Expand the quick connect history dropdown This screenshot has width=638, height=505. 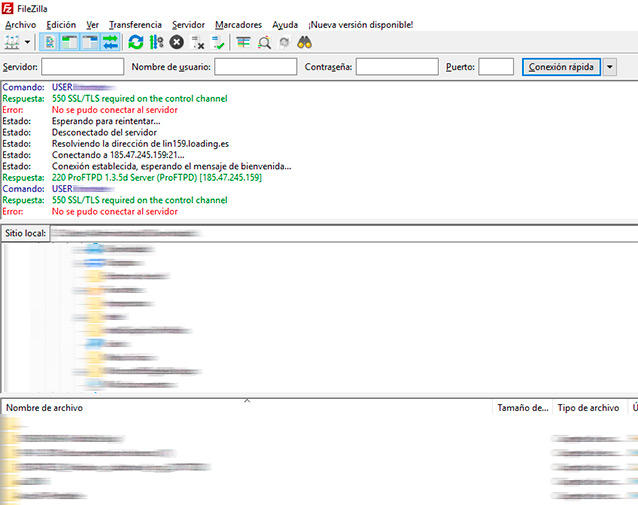point(609,67)
